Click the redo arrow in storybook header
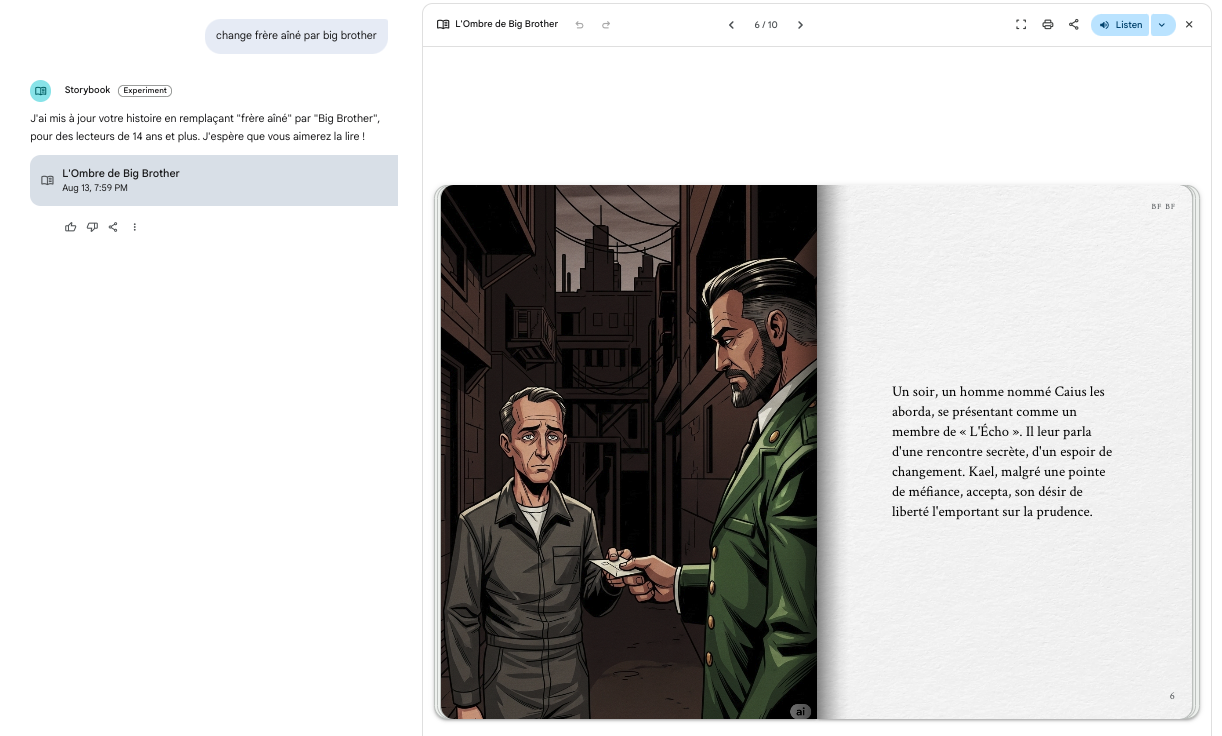 coord(606,25)
